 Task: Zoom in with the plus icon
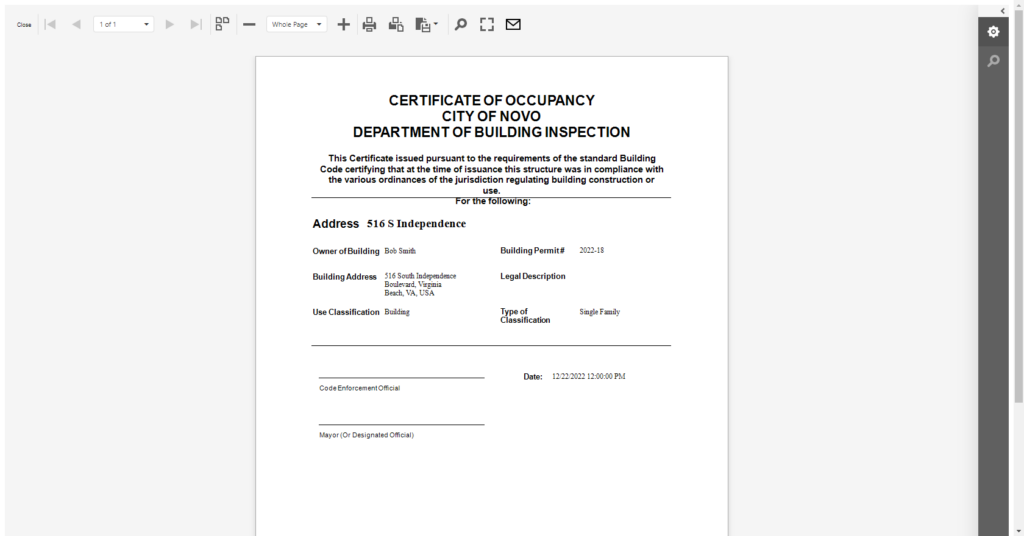pos(344,25)
